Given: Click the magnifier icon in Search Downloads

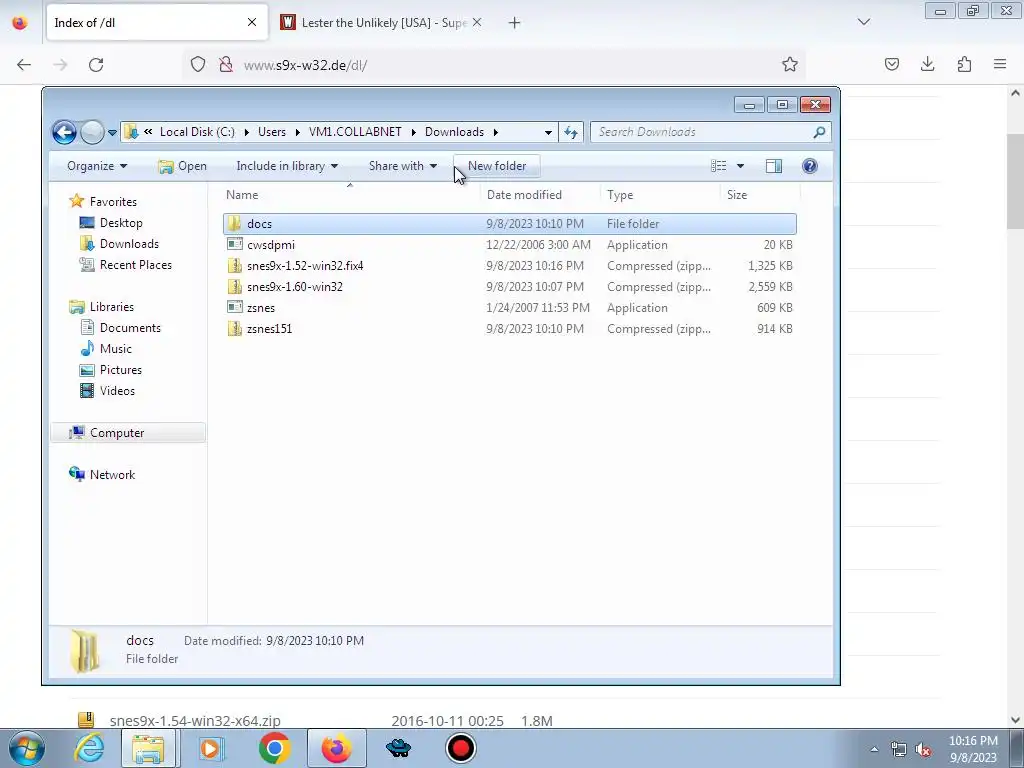Looking at the screenshot, I should click(819, 132).
